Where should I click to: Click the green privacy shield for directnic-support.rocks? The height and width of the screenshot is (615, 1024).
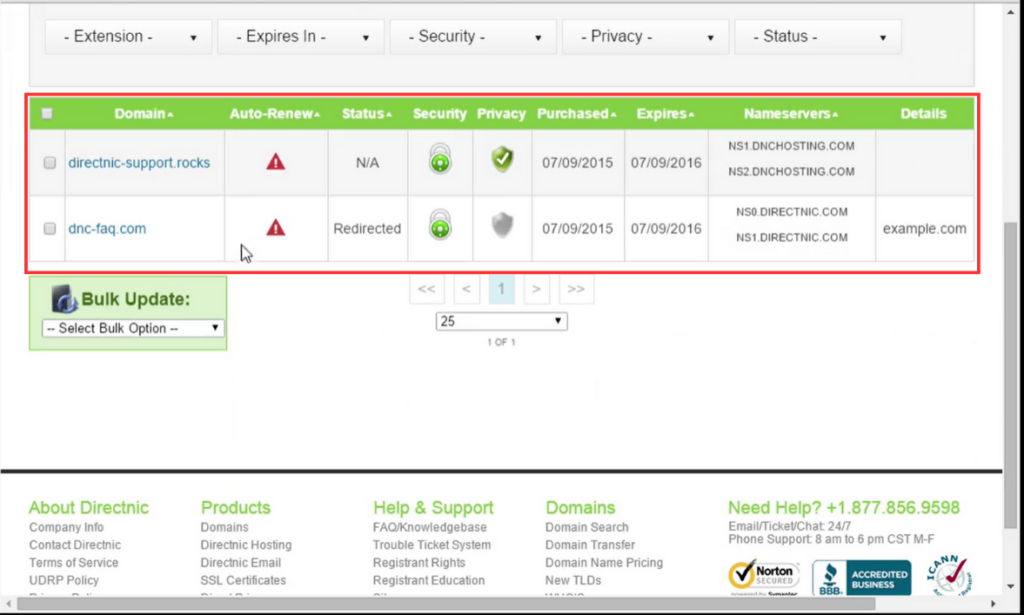(x=502, y=159)
